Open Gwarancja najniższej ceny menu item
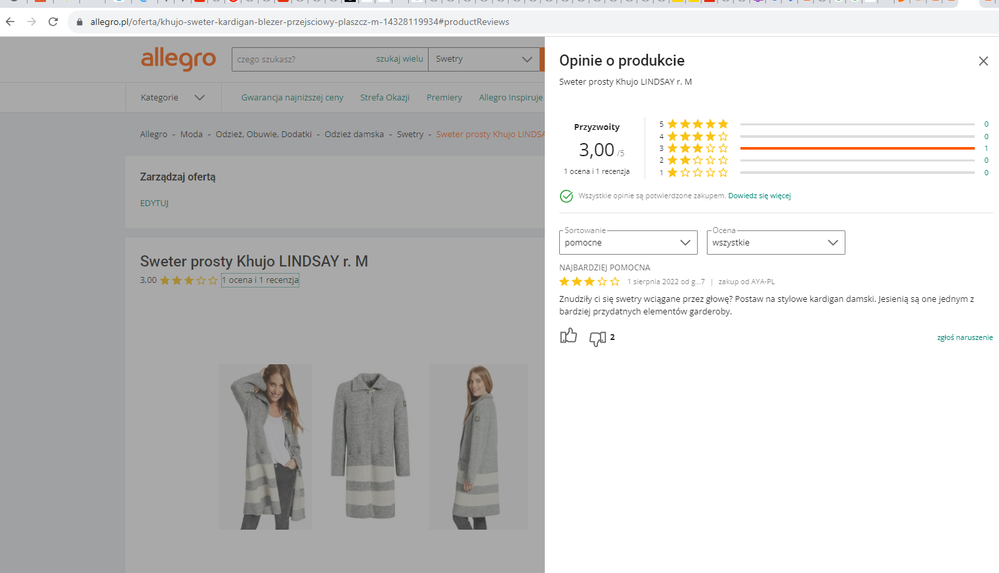 (x=292, y=98)
